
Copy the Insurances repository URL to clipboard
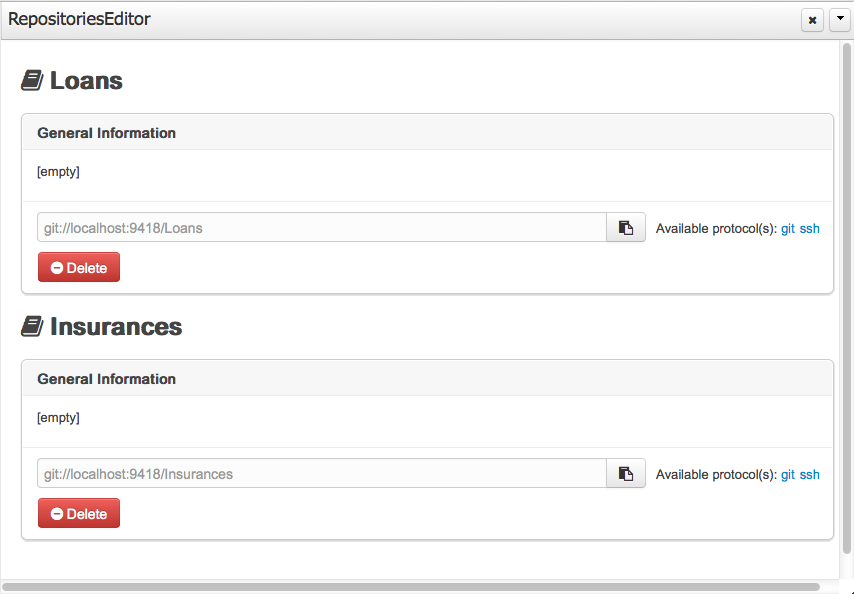coord(626,474)
